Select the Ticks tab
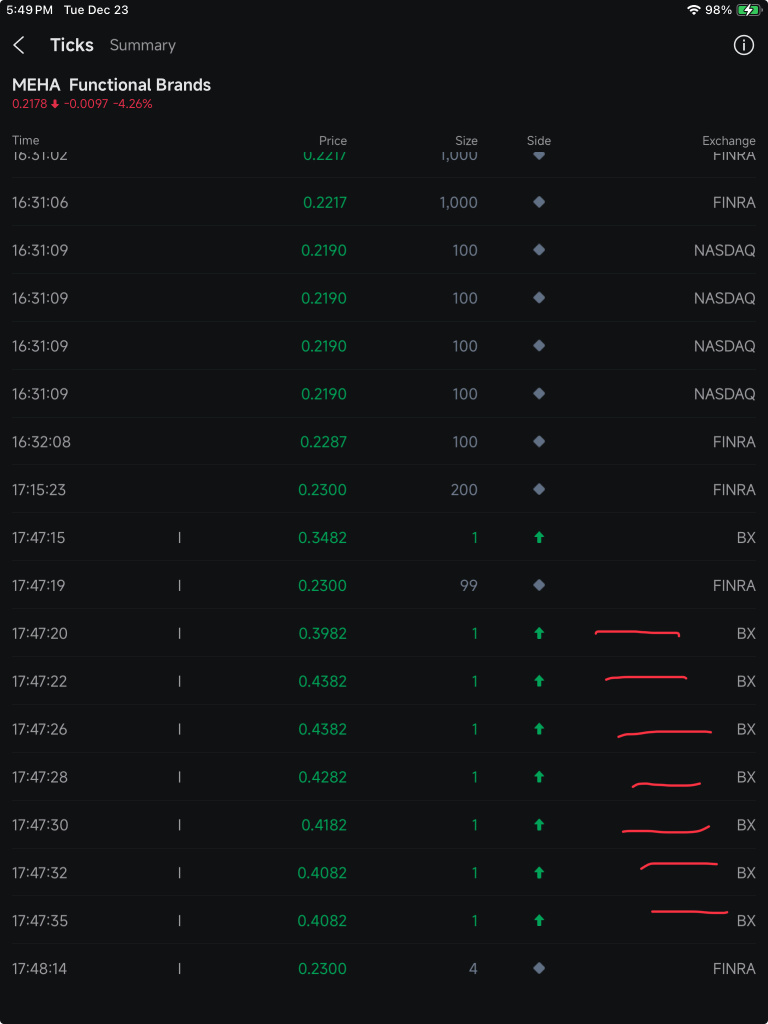 point(72,45)
